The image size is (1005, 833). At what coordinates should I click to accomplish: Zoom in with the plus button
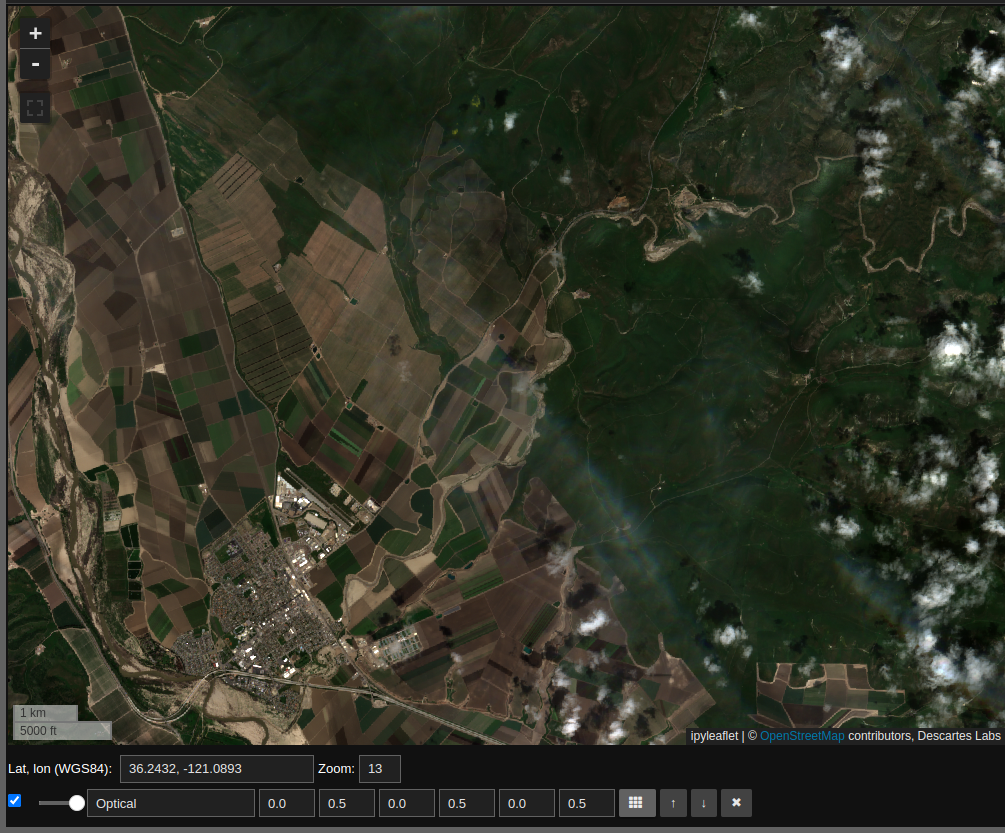pos(35,33)
